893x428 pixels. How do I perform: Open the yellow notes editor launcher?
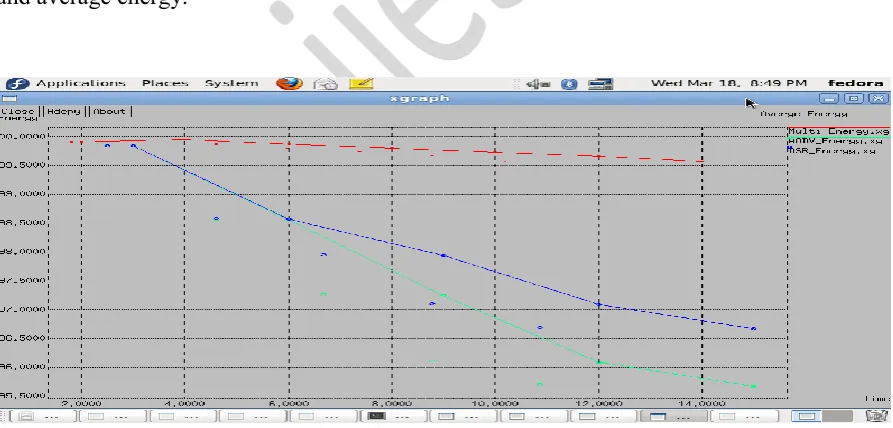click(361, 84)
